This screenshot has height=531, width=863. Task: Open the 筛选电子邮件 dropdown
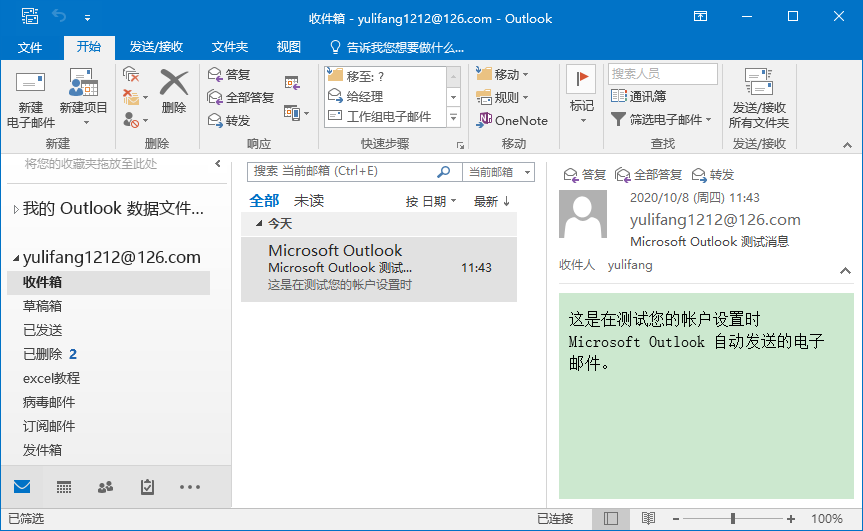click(x=661, y=119)
